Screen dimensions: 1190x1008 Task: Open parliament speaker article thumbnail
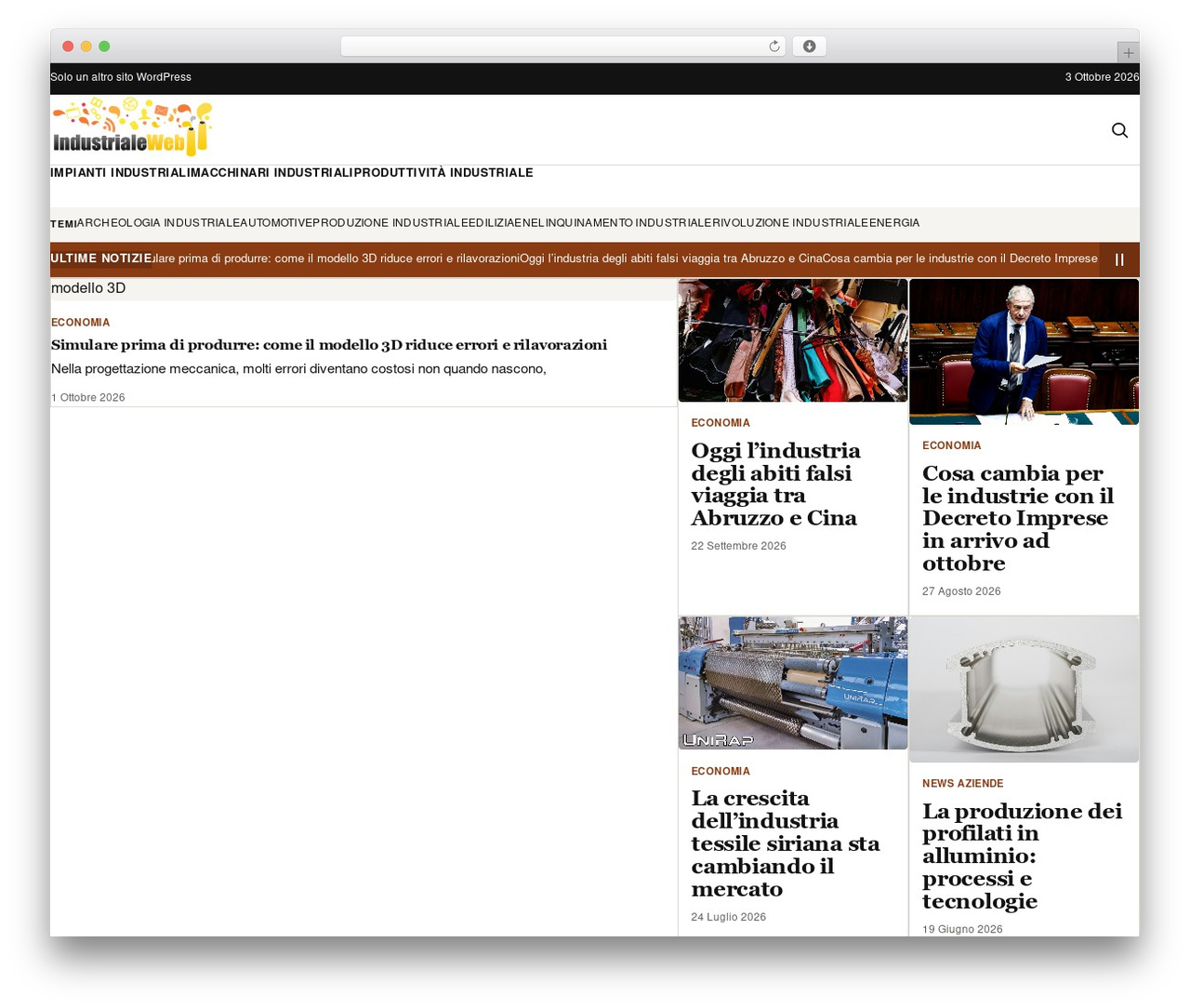pyautogui.click(x=1024, y=351)
